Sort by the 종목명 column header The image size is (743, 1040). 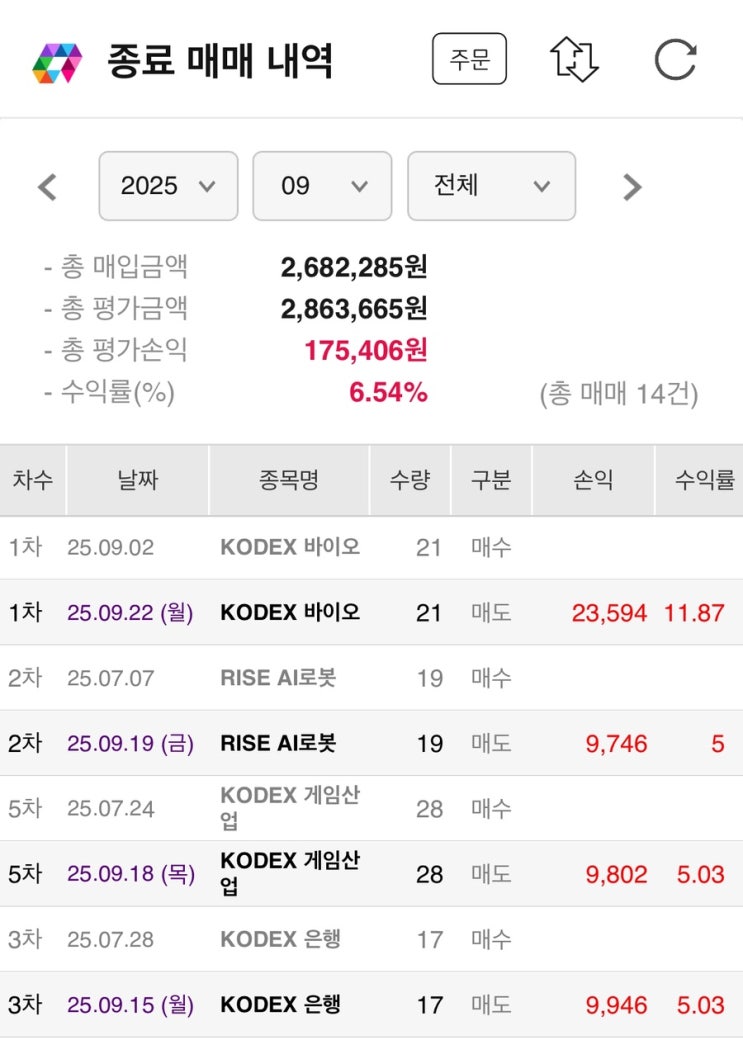point(289,480)
